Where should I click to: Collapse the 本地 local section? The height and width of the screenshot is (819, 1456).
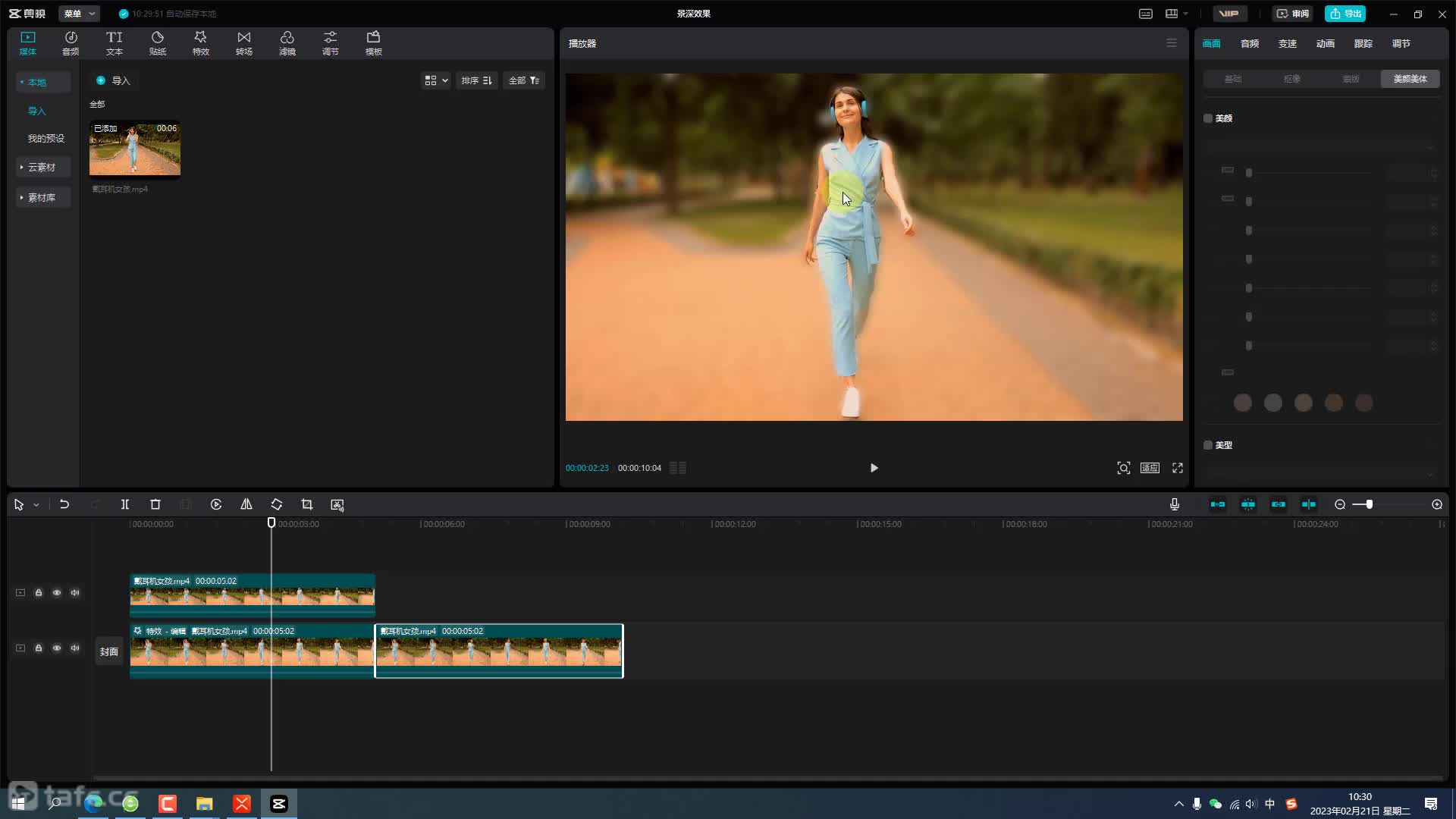(x=43, y=82)
